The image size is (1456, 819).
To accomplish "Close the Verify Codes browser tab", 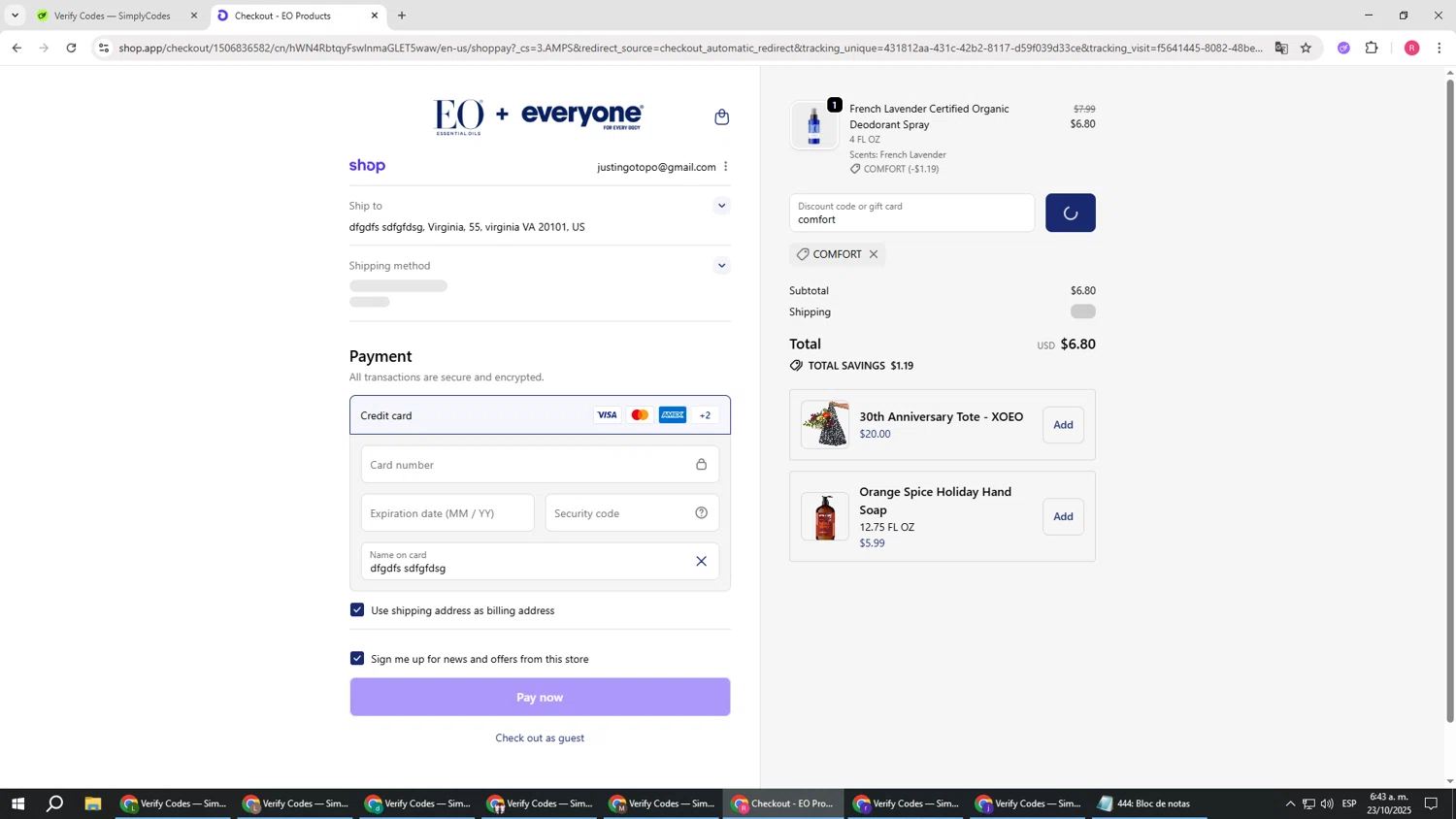I will (x=193, y=16).
